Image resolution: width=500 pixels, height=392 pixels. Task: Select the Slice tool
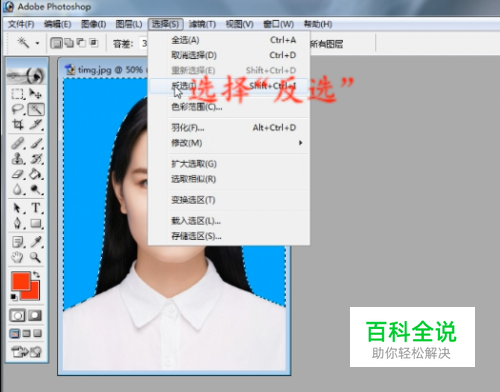[36, 125]
